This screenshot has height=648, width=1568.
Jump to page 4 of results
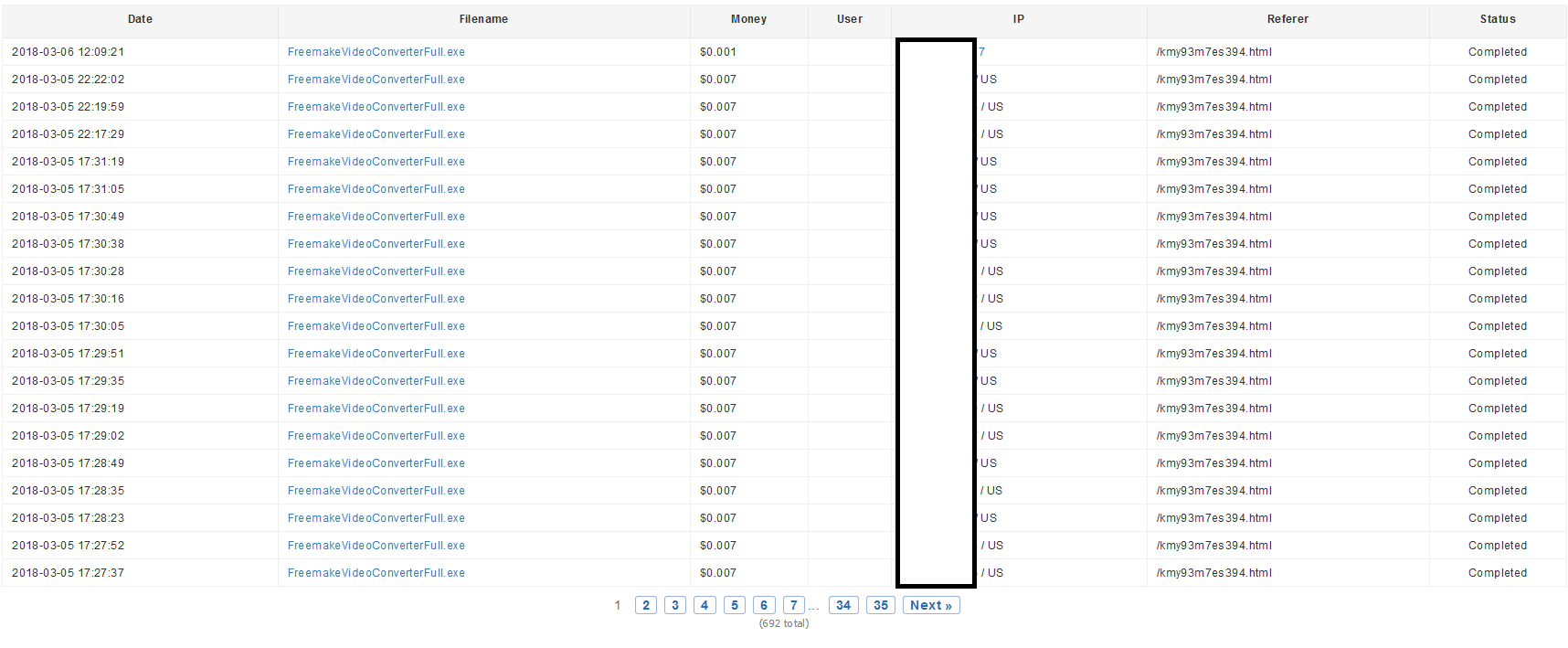(705, 605)
